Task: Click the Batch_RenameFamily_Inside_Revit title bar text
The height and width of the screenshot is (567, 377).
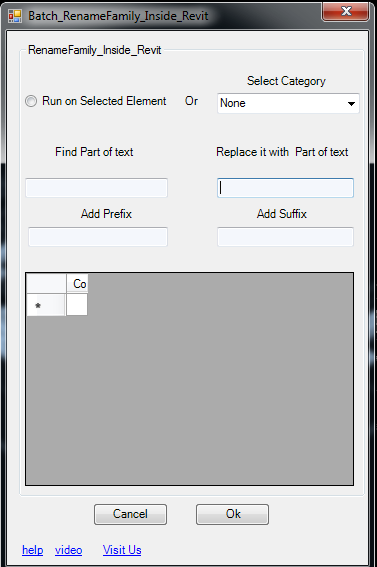Action: click(118, 16)
